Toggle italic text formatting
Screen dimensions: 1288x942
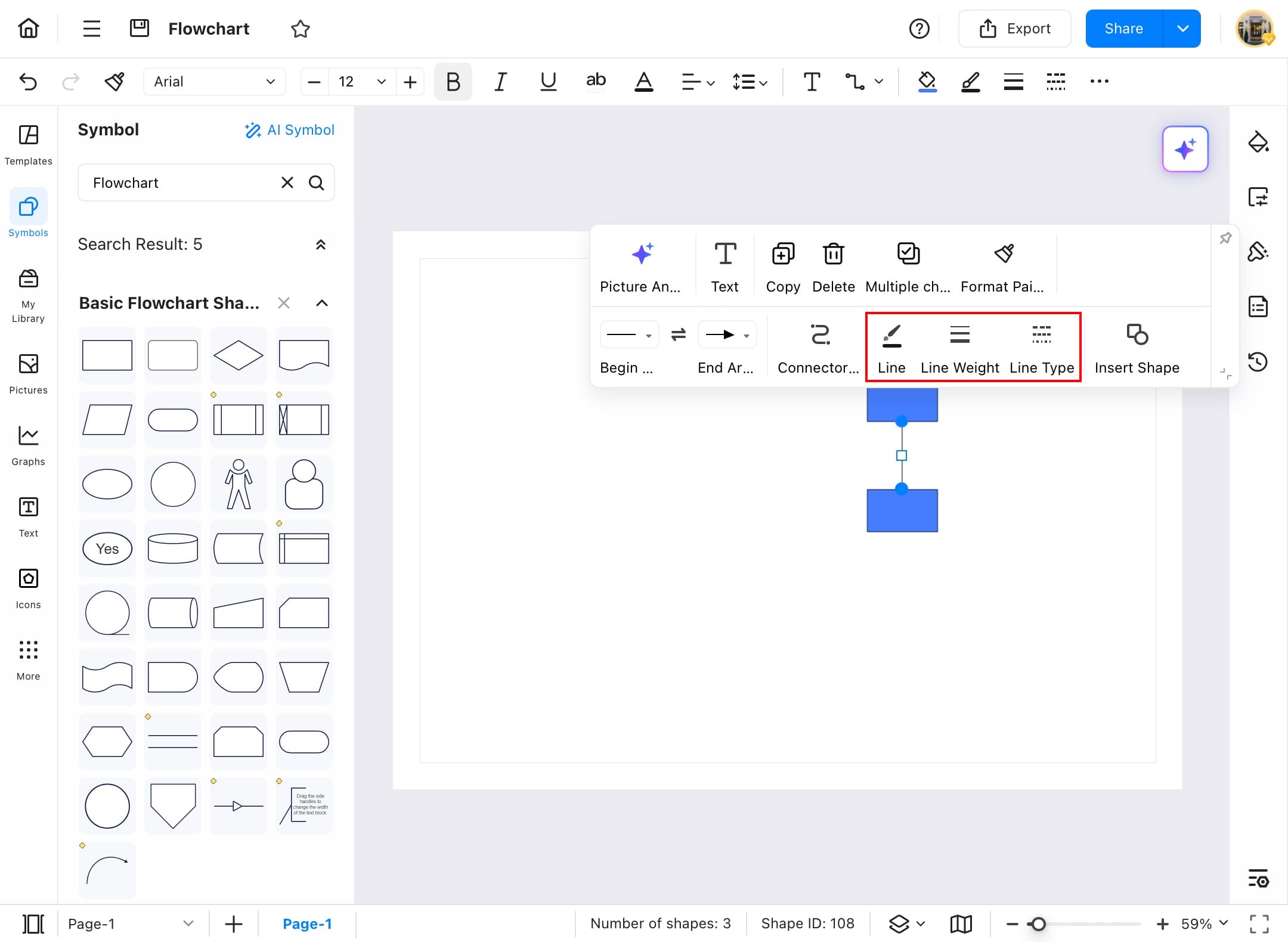[500, 82]
